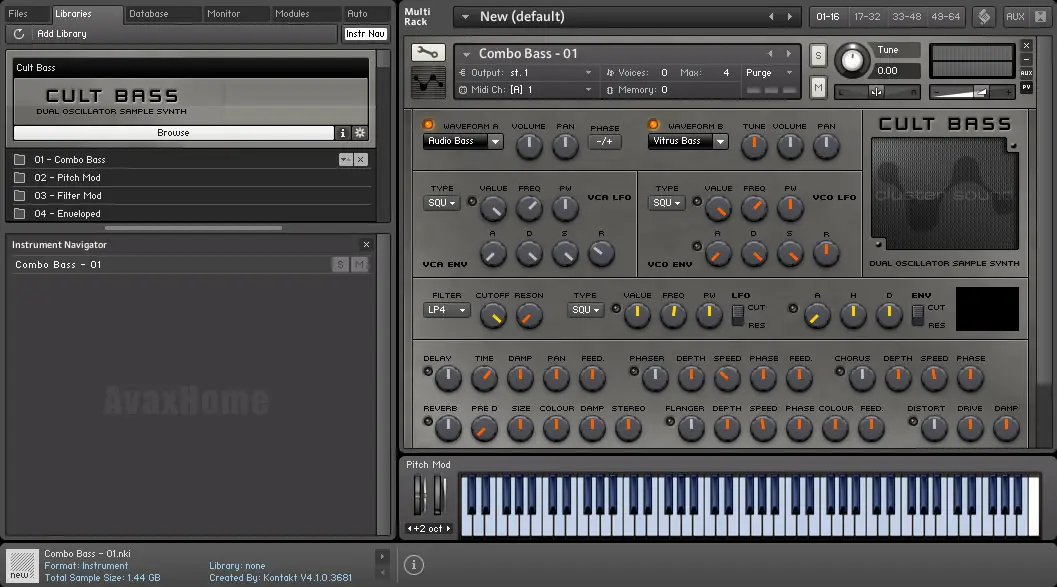Click the waveform thumbnail under the wrench
1057x587 pixels.
click(428, 82)
